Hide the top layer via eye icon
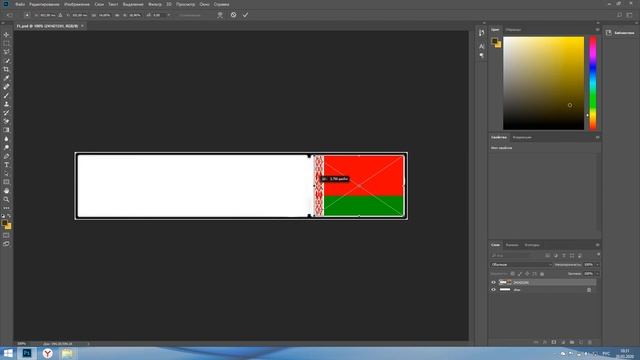The image size is (640, 360). [x=493, y=282]
